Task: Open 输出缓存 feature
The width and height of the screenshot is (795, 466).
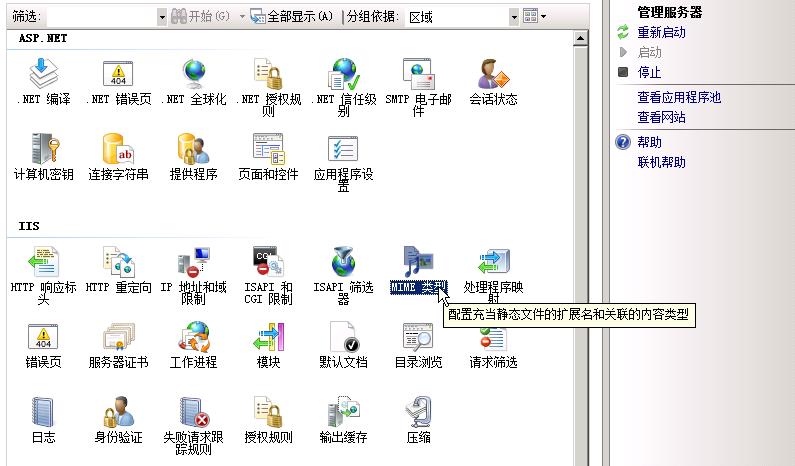Action: point(344,420)
